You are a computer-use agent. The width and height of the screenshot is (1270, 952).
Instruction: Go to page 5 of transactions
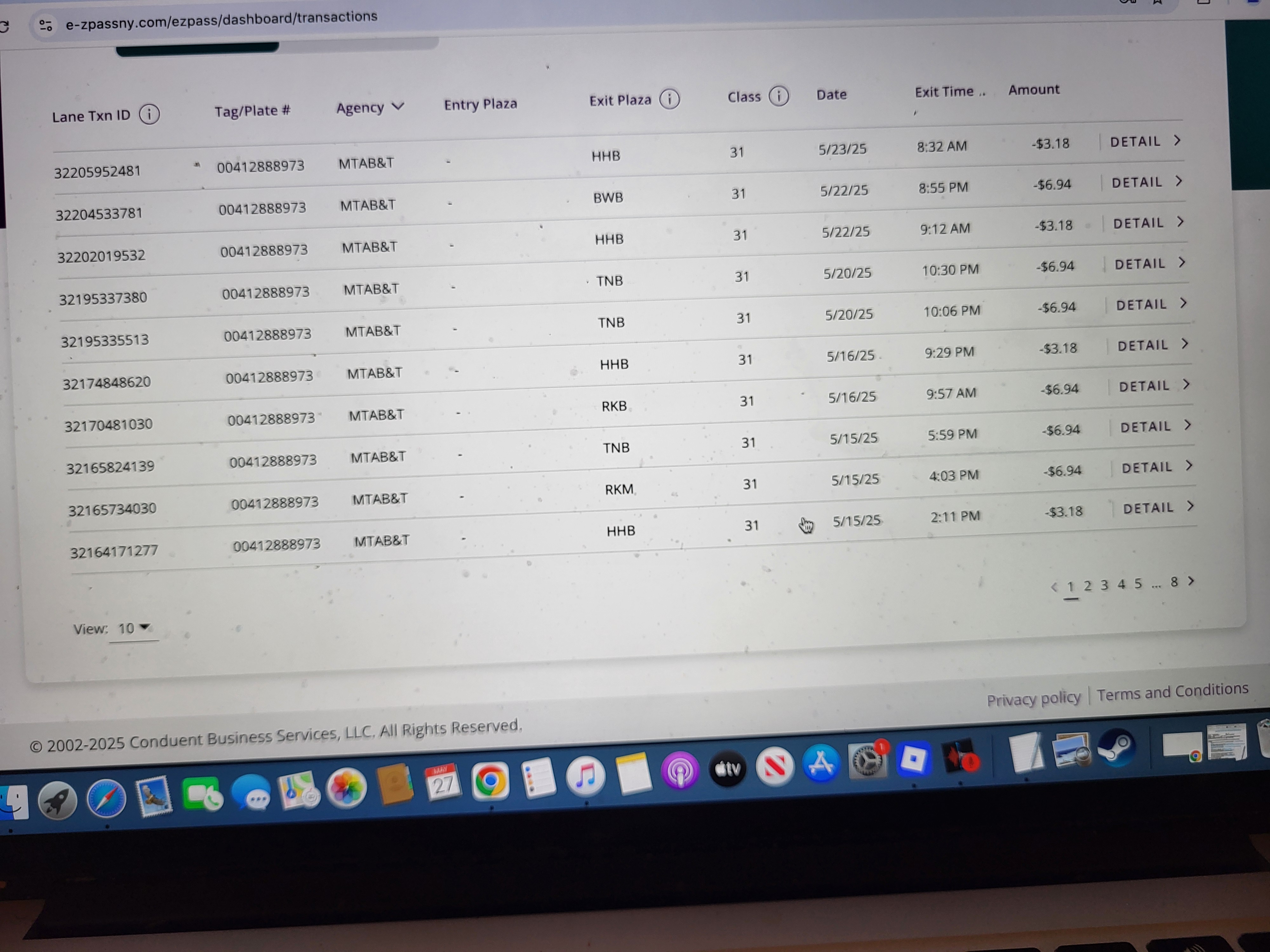[x=1138, y=584]
